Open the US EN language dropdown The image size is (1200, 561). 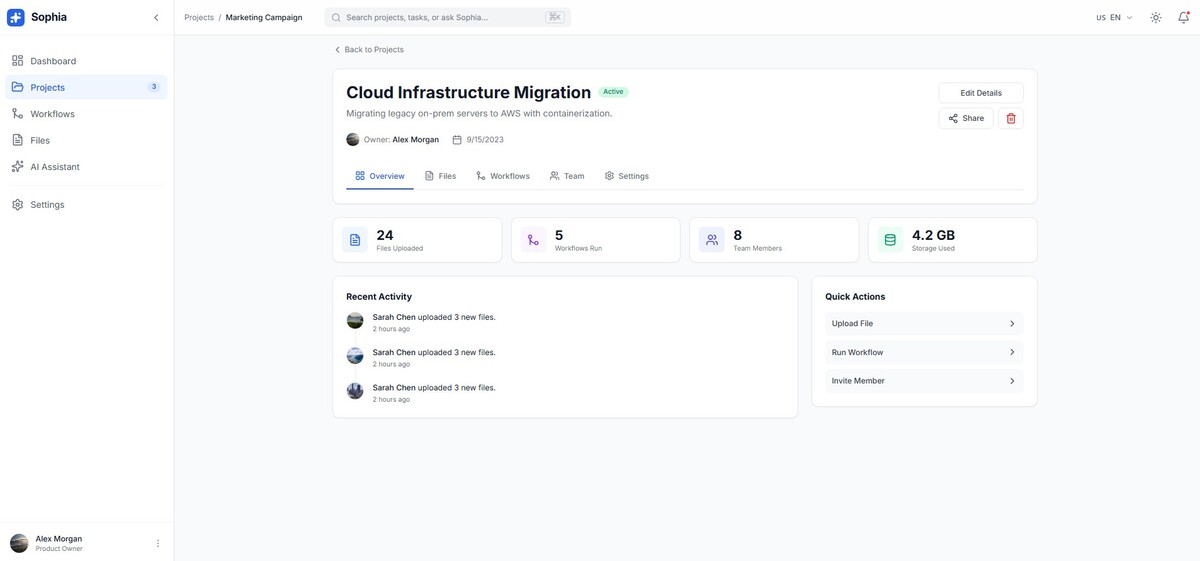[x=1114, y=17]
